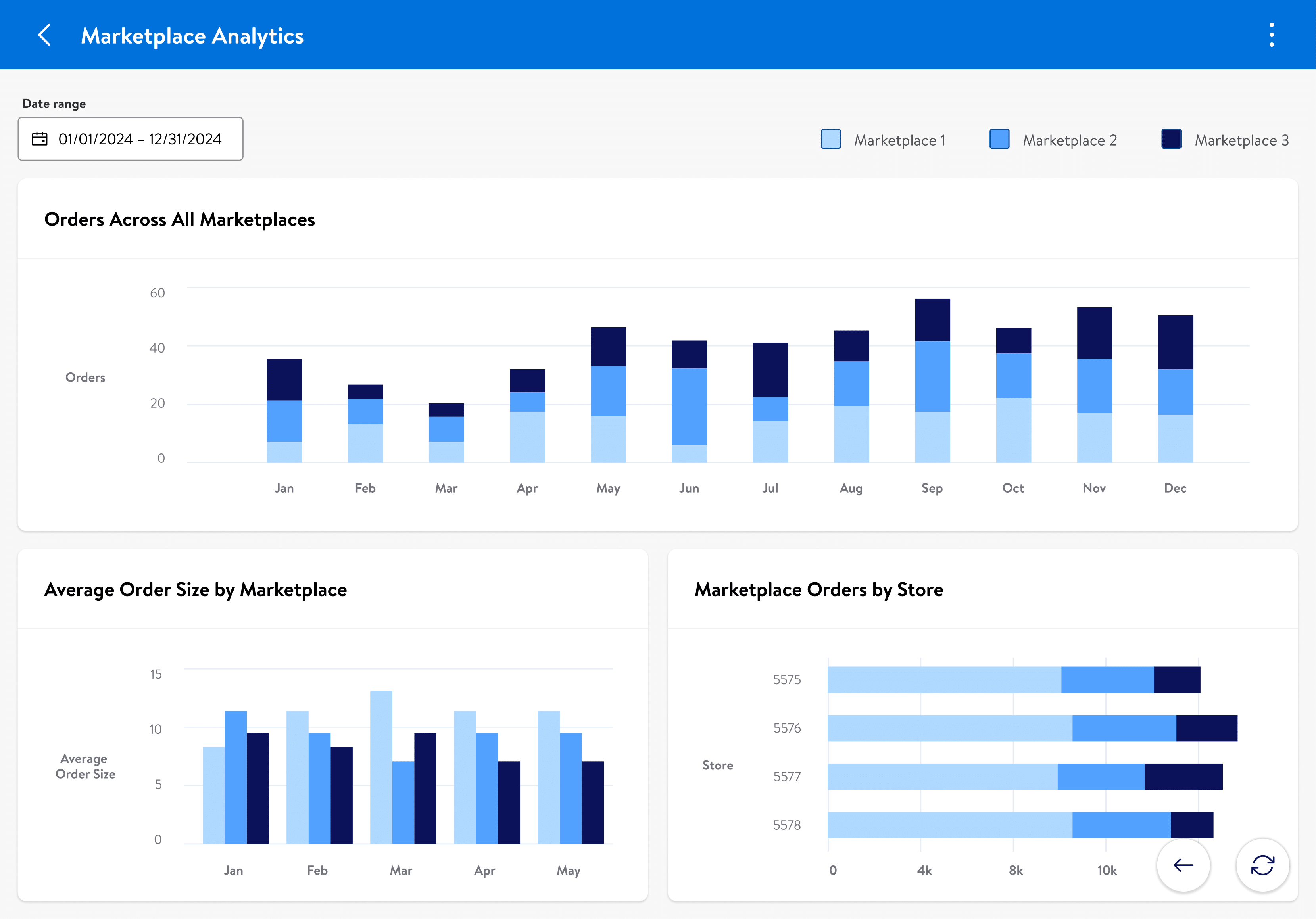
Task: Click the Marketplace Analytics title
Action: coord(192,36)
